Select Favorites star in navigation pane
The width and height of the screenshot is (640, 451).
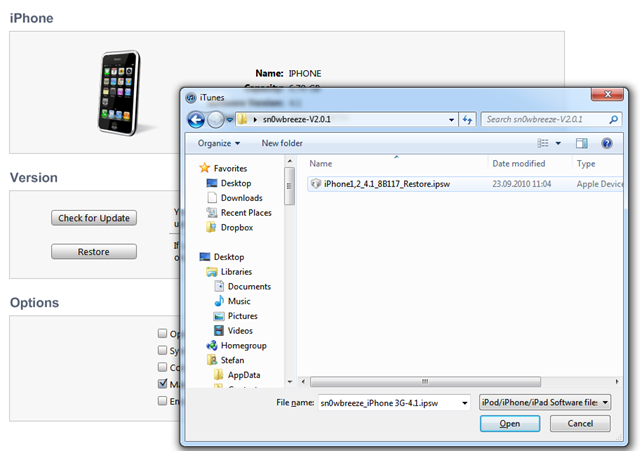[204, 168]
